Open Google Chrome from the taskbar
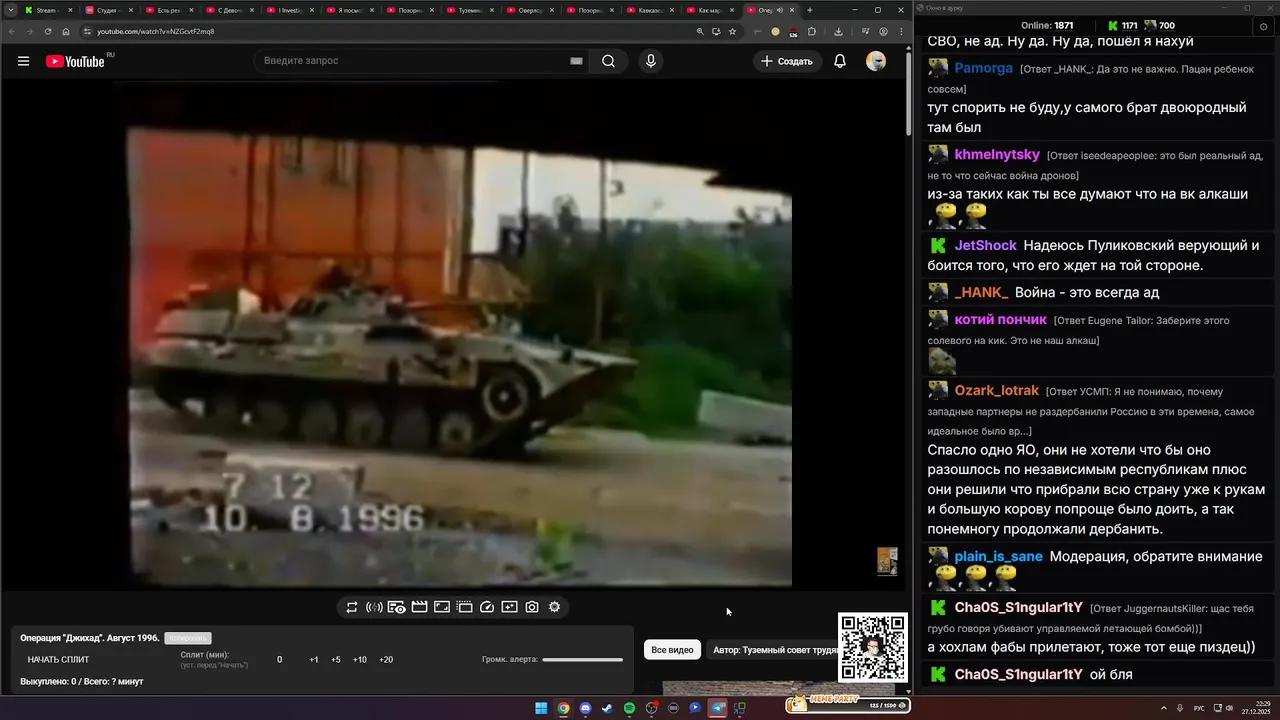The image size is (1280, 720). click(563, 709)
